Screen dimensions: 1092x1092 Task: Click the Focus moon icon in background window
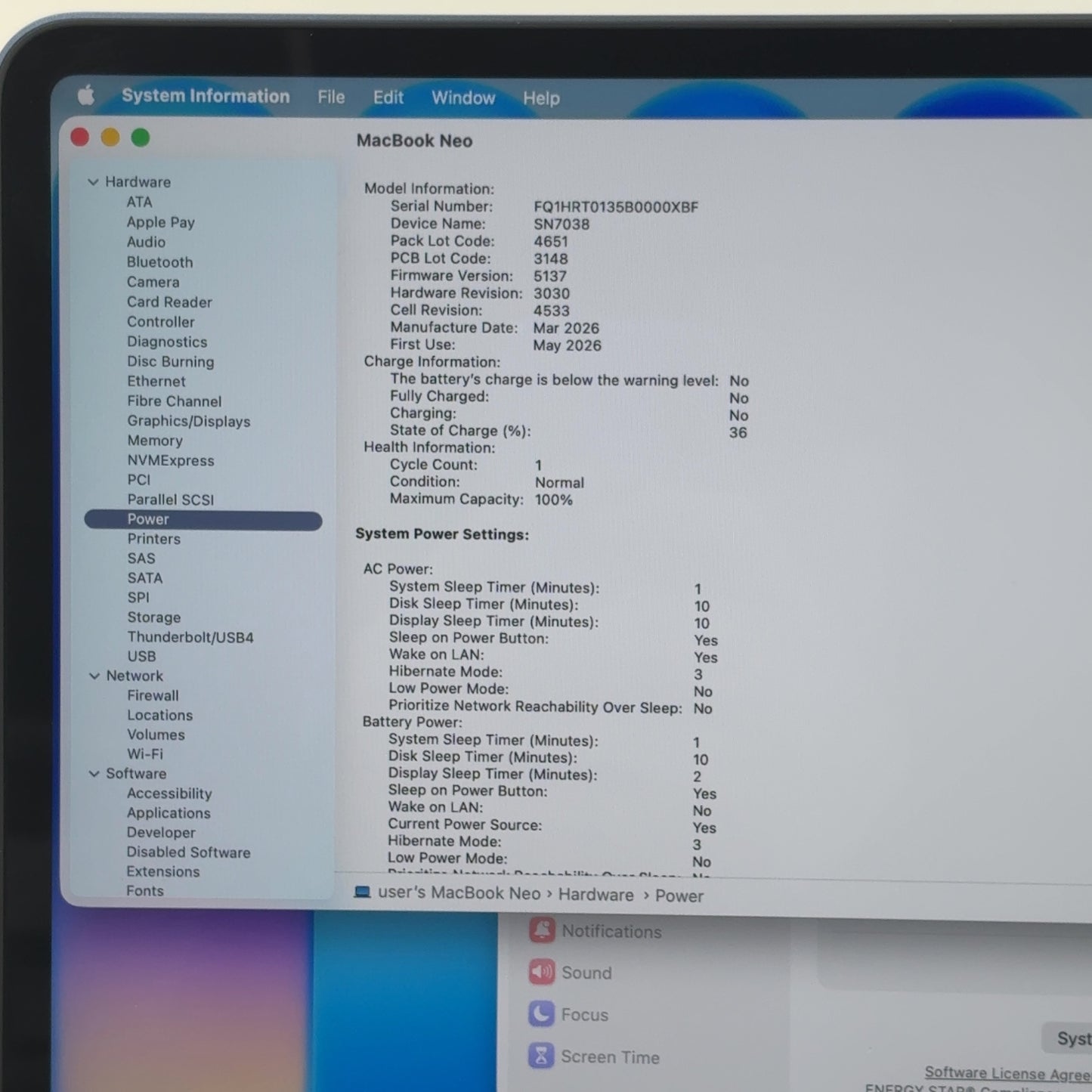pyautogui.click(x=541, y=1013)
